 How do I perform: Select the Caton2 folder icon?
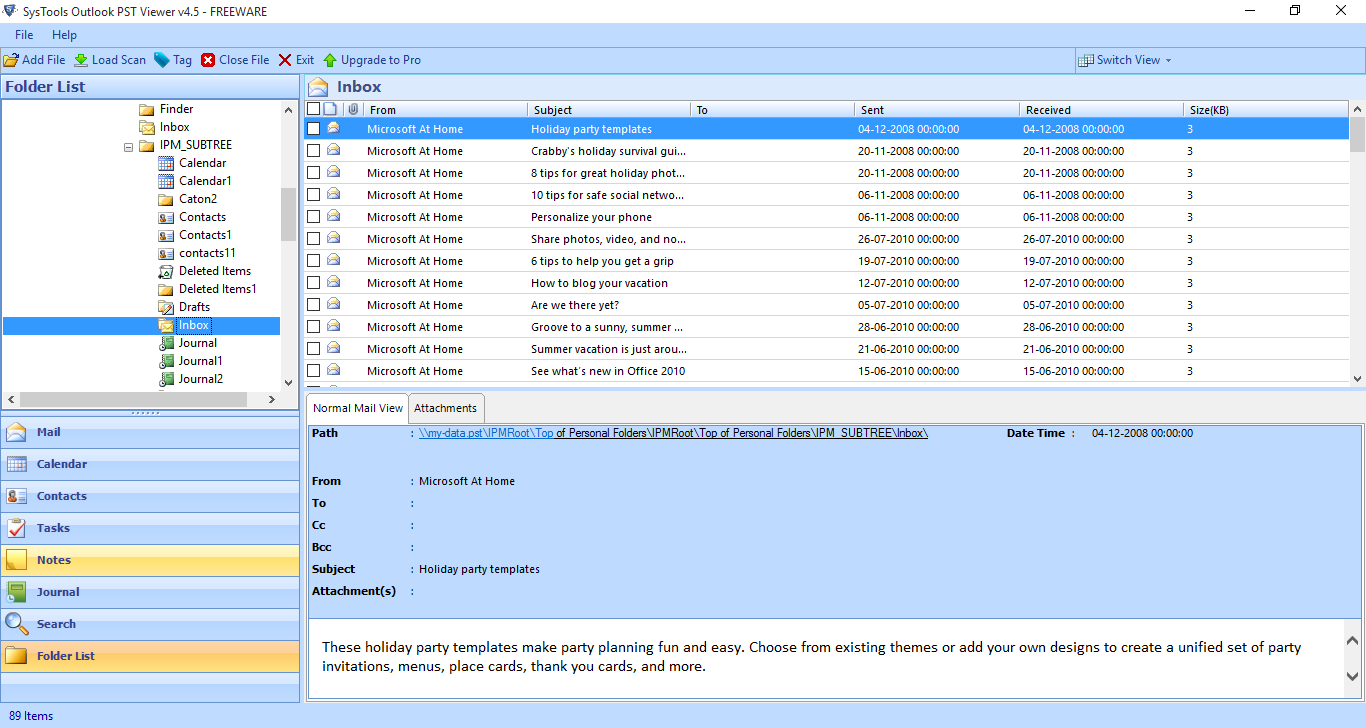coord(166,199)
